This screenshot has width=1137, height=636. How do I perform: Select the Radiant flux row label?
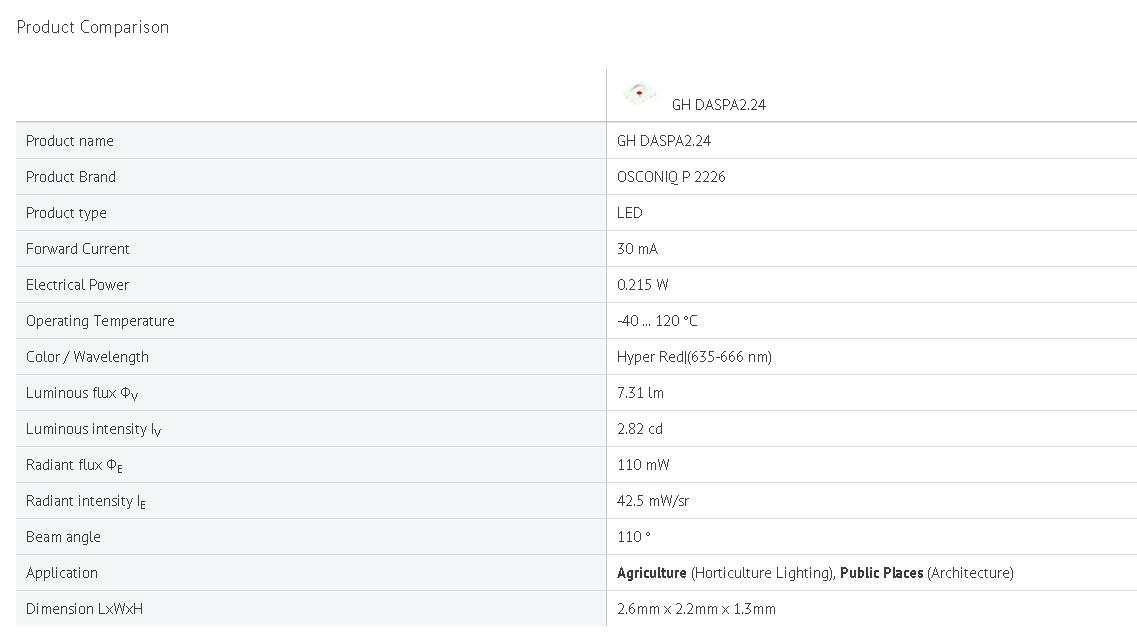[x=74, y=465]
